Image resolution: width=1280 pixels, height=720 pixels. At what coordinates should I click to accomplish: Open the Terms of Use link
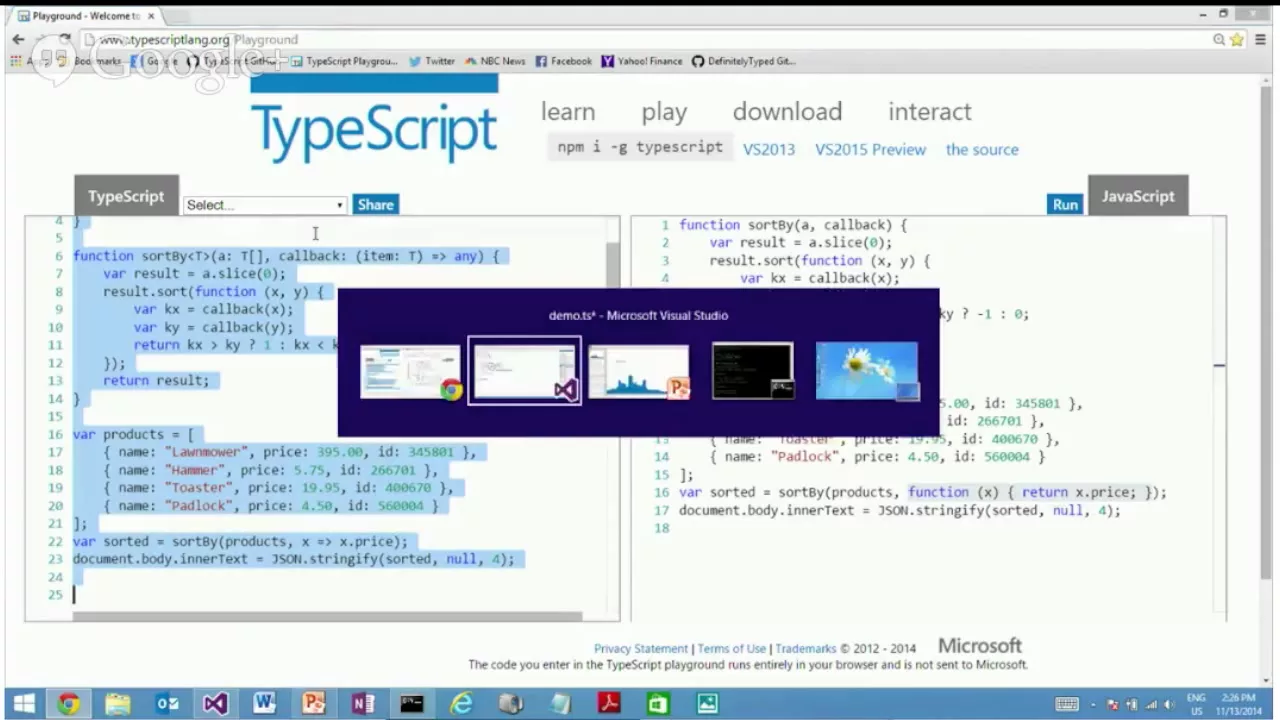[732, 649]
